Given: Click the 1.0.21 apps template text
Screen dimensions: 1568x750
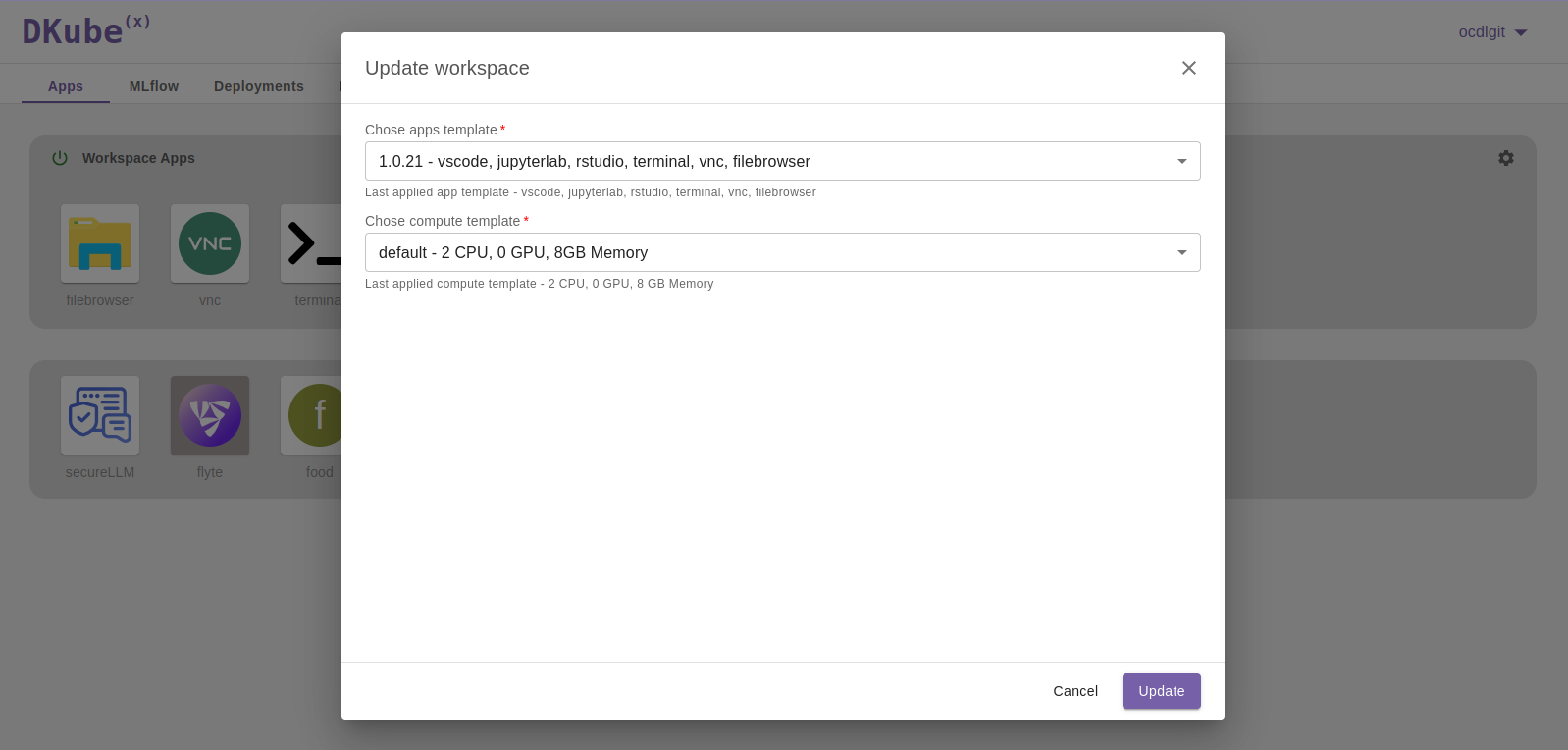Looking at the screenshot, I should [594, 161].
